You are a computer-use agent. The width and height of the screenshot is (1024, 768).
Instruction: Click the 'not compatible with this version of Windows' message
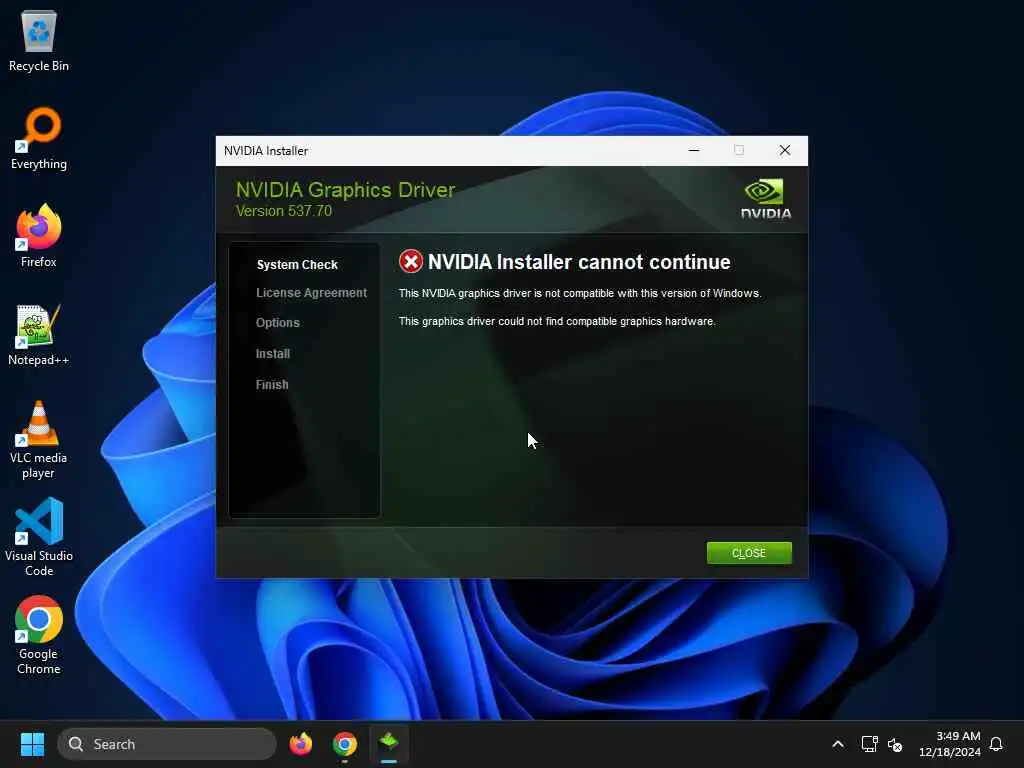point(580,293)
